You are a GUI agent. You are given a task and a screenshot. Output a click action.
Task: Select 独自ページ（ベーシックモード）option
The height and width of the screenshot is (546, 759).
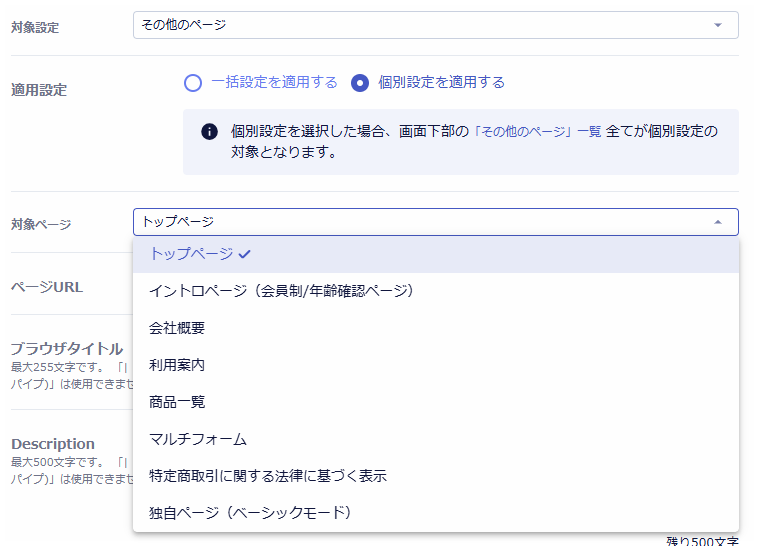[250, 513]
